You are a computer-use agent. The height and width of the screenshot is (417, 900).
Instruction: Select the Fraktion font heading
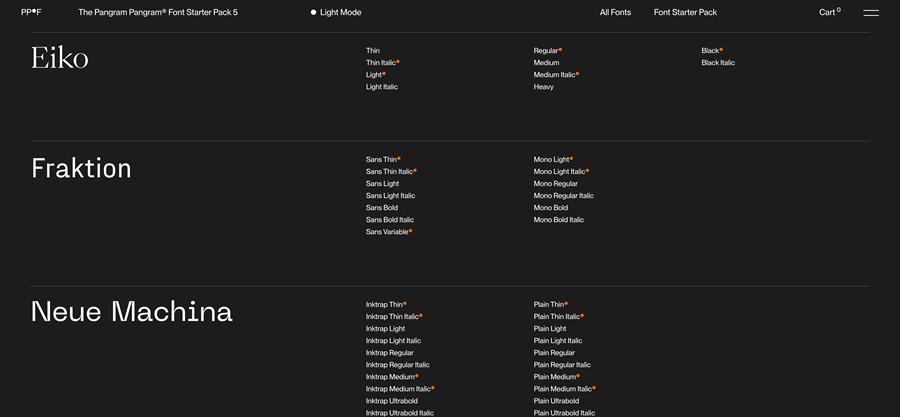81,168
